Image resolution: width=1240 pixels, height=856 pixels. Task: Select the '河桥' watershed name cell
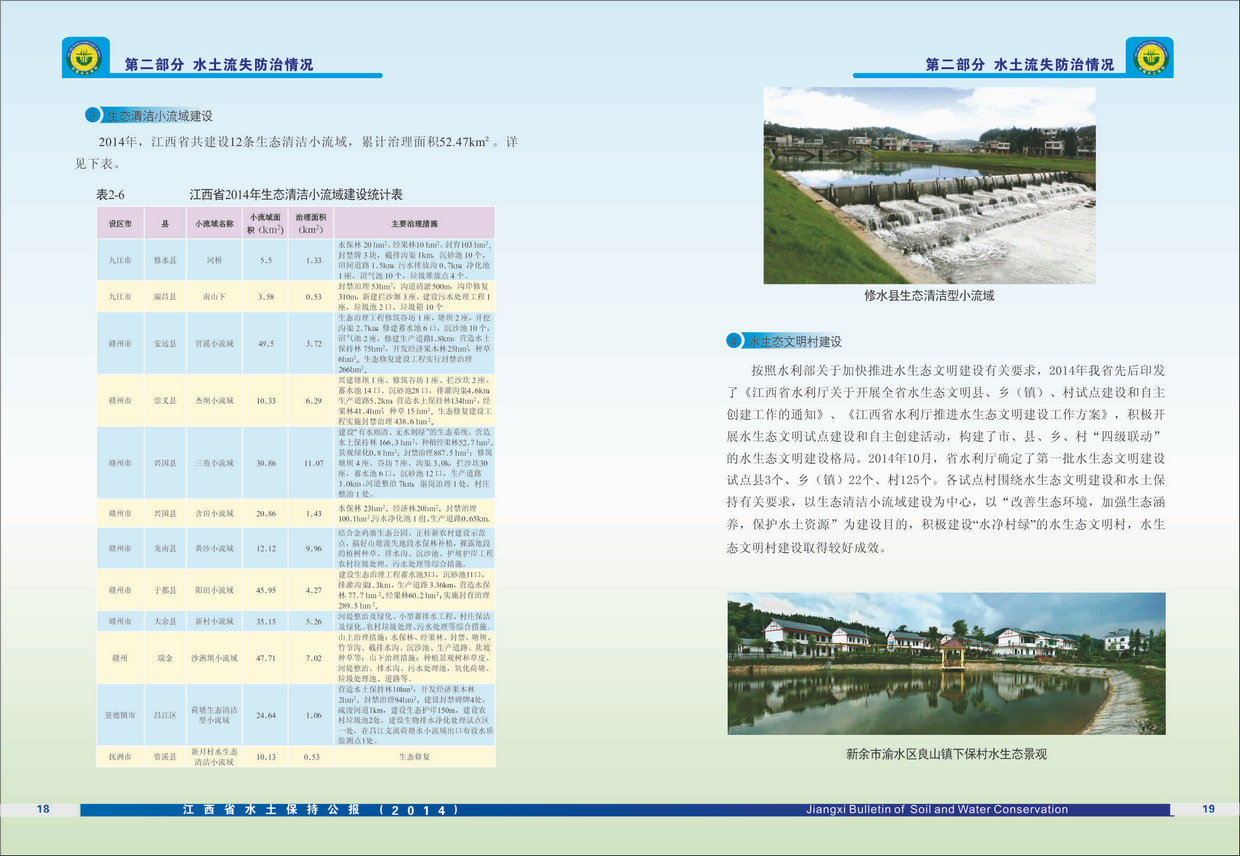click(214, 260)
